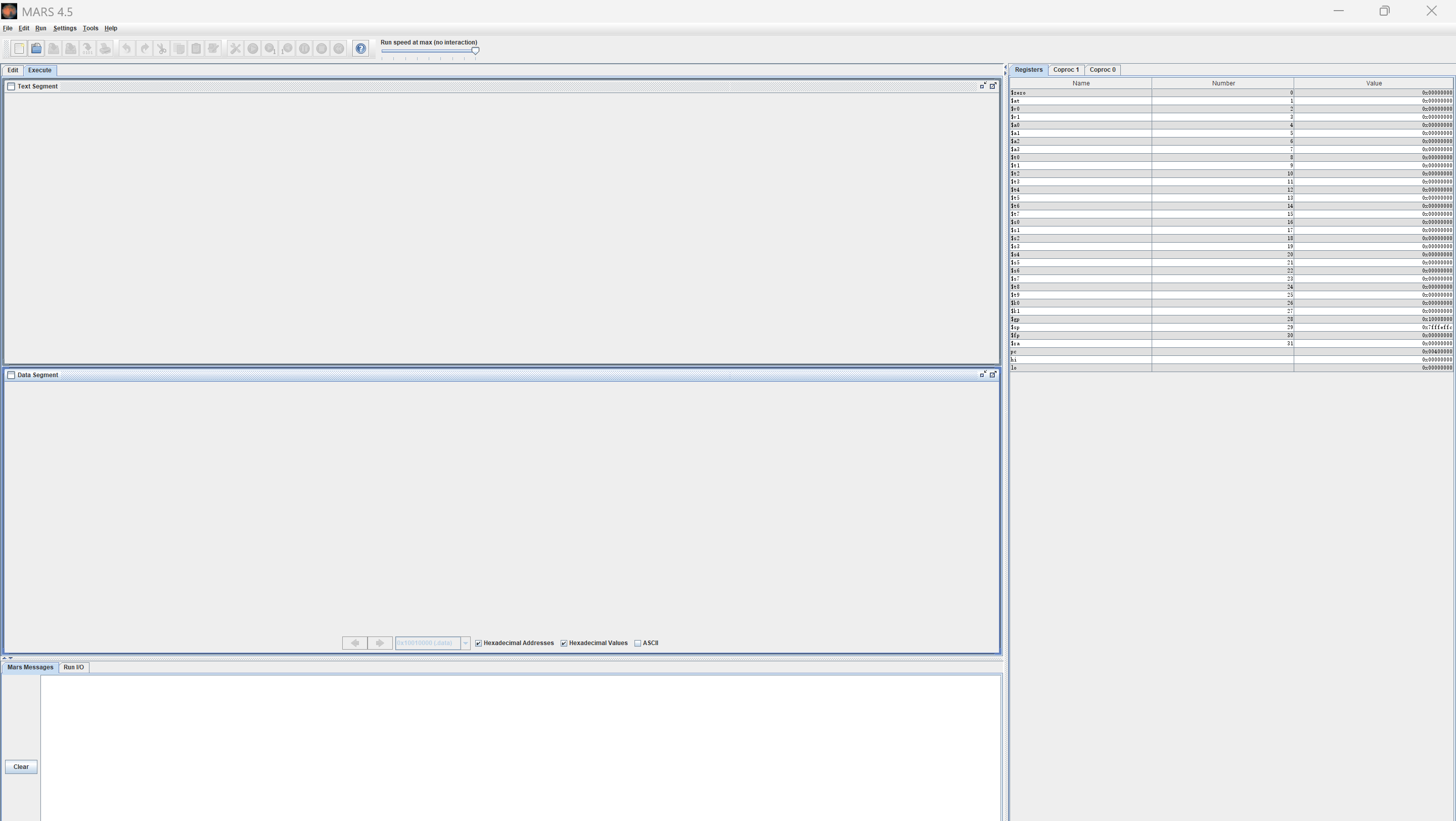Viewport: 1456px width, 821px height.
Task: Click the New file toolbar icon
Action: [19, 49]
